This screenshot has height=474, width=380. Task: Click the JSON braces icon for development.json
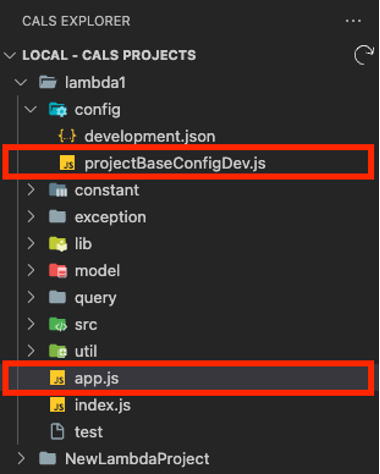pyautogui.click(x=67, y=136)
